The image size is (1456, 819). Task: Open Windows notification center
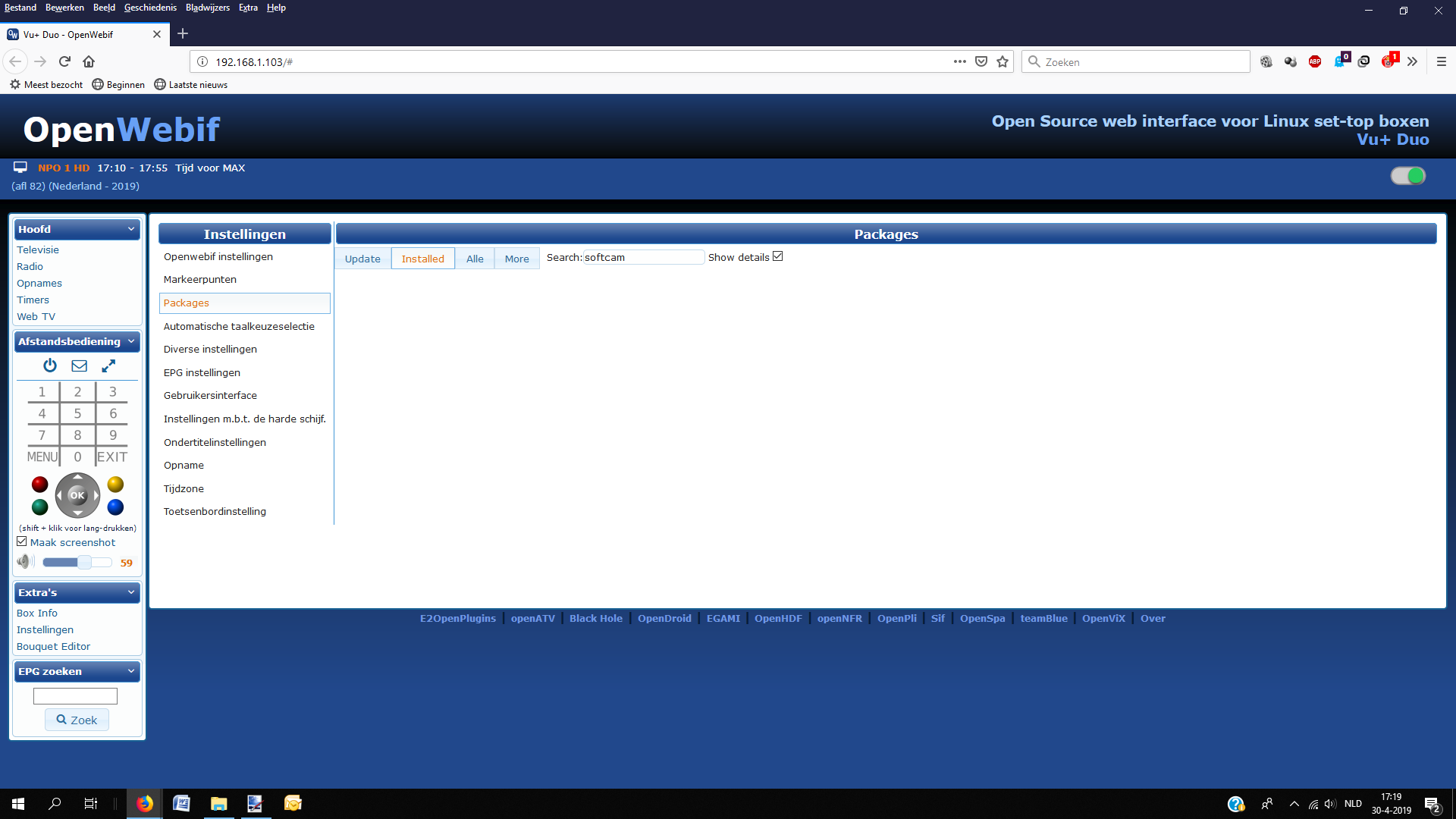click(x=1432, y=804)
